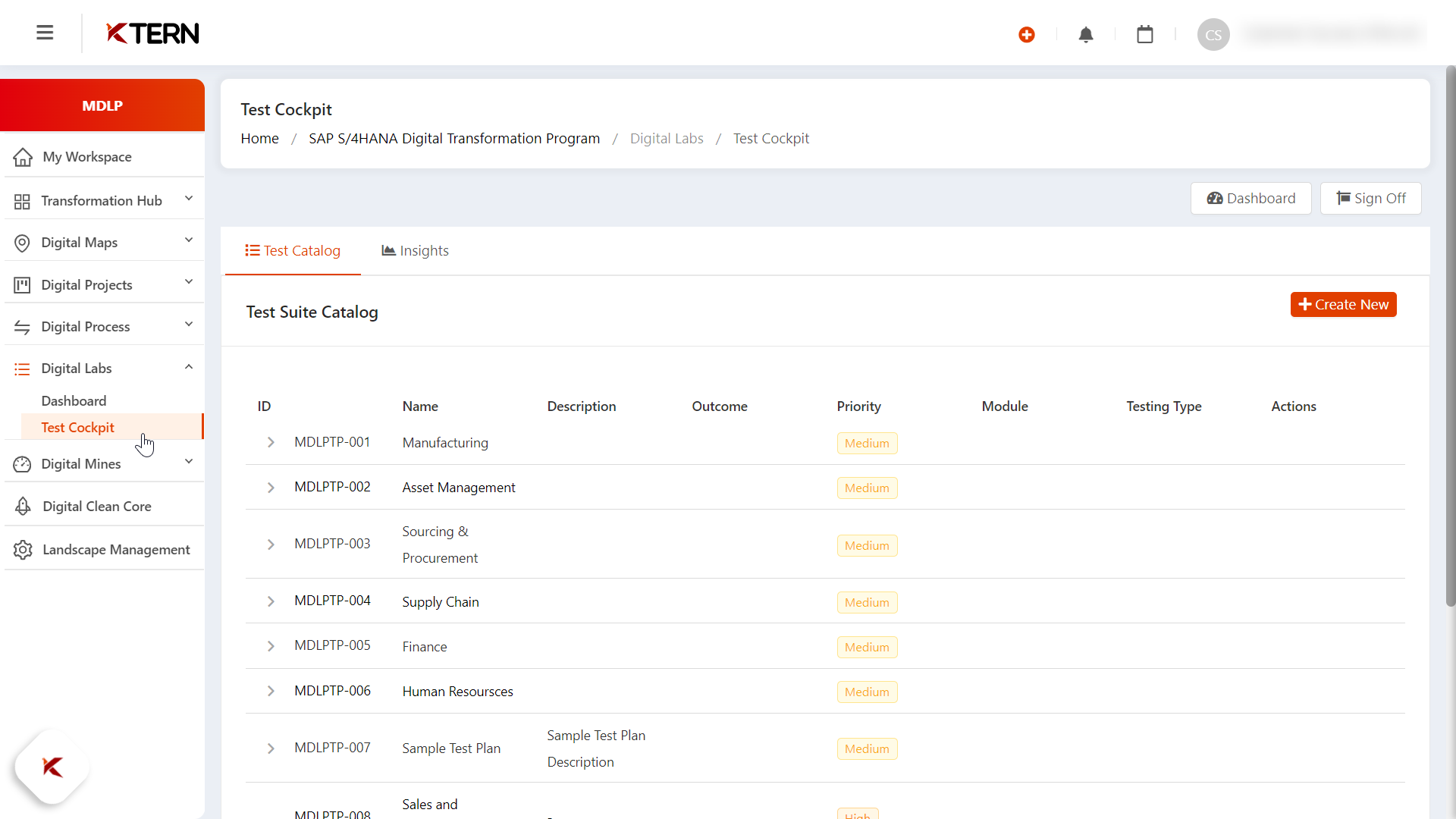1456x819 pixels.
Task: Click the ID column header
Action: [x=264, y=406]
